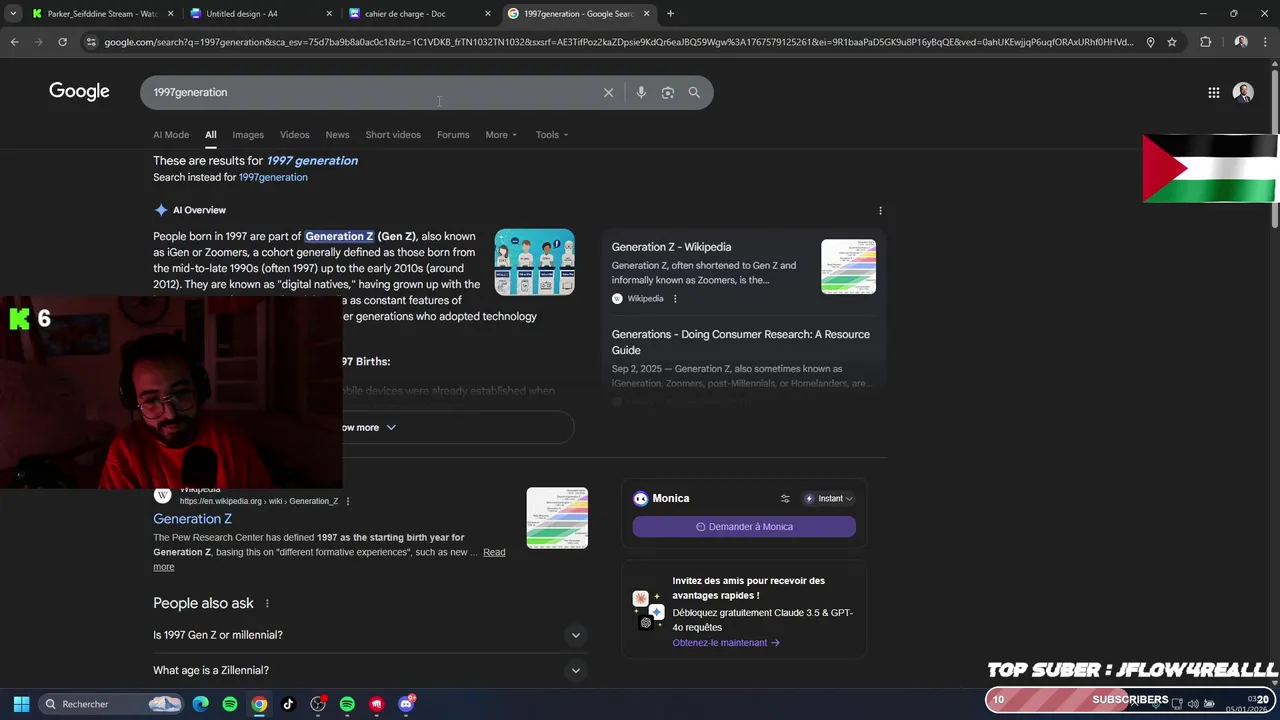Click the Windows taskbar Rechercher box
This screenshot has height=720, width=1280.
click(112, 704)
